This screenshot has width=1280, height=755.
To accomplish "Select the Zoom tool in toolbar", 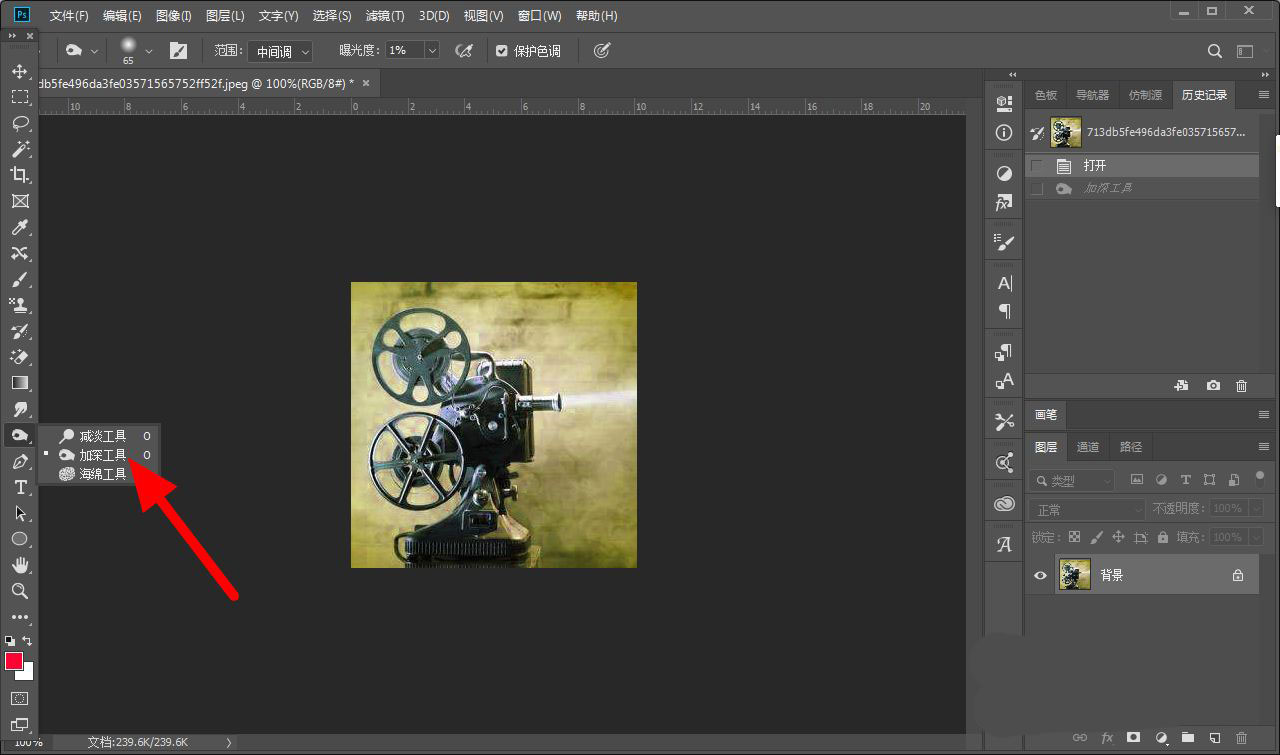I will (19, 591).
